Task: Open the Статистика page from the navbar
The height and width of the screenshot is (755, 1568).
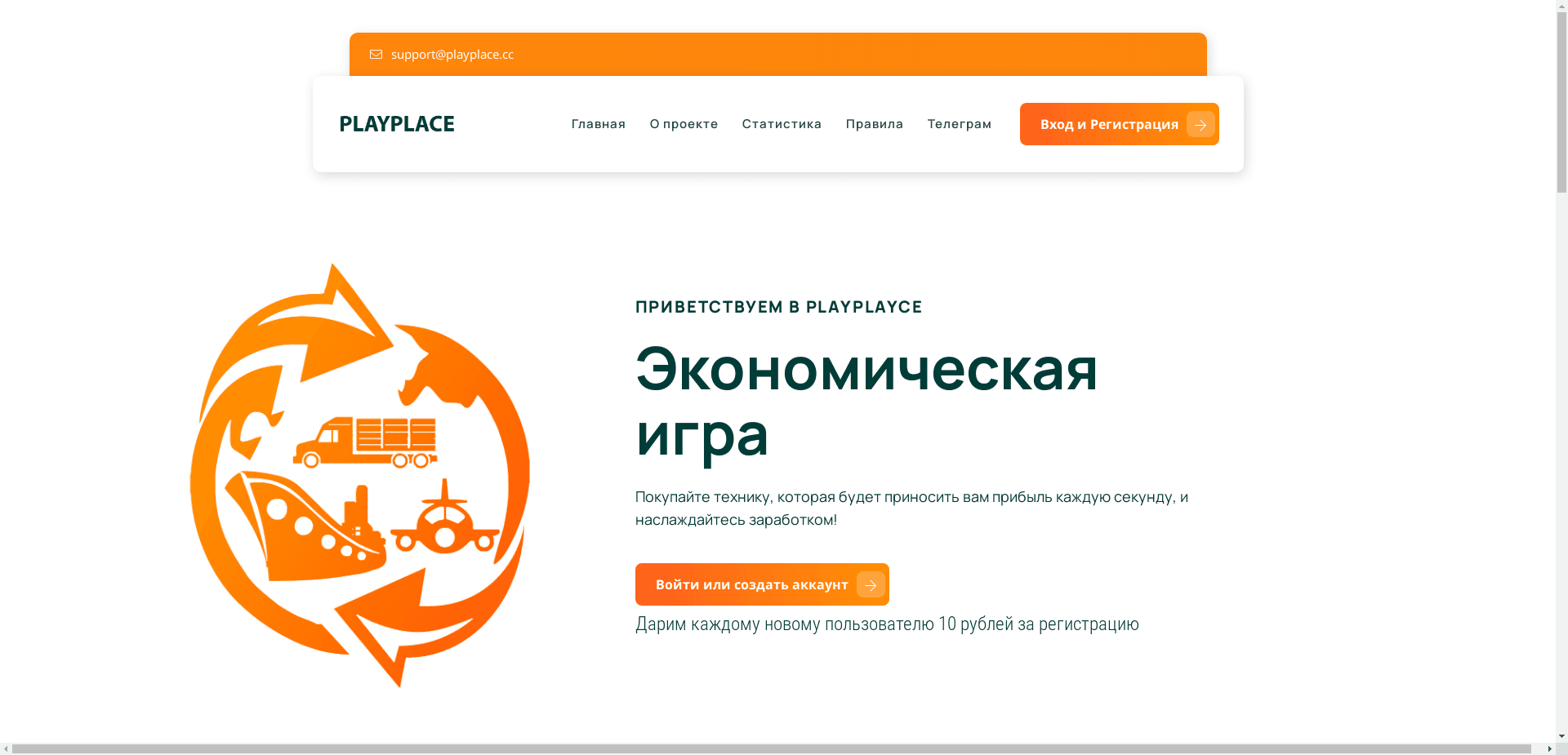Action: [781, 123]
